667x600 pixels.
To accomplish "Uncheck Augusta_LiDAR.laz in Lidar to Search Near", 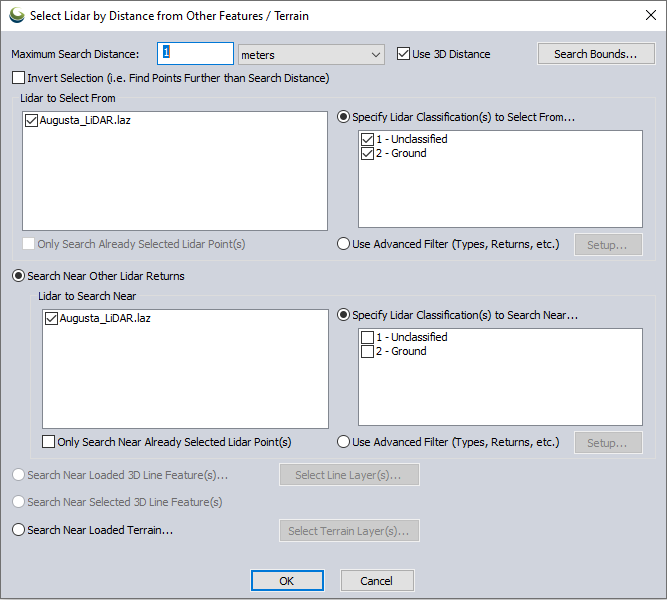I will (x=52, y=319).
